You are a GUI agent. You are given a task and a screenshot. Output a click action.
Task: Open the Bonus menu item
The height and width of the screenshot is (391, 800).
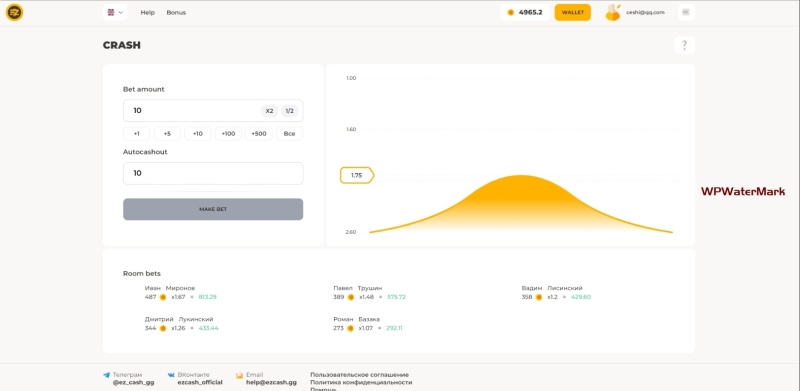point(176,13)
